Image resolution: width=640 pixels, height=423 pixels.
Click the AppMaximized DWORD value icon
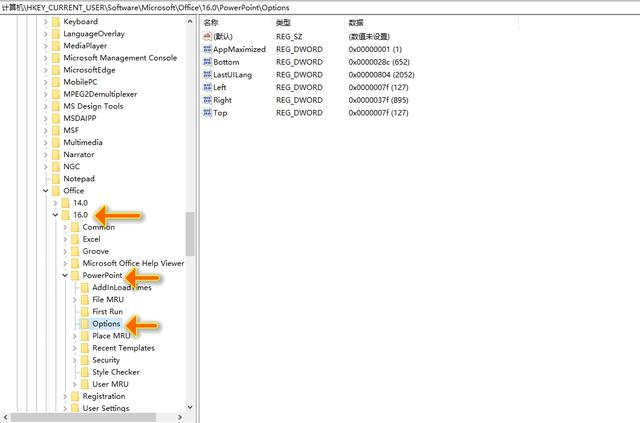click(207, 49)
